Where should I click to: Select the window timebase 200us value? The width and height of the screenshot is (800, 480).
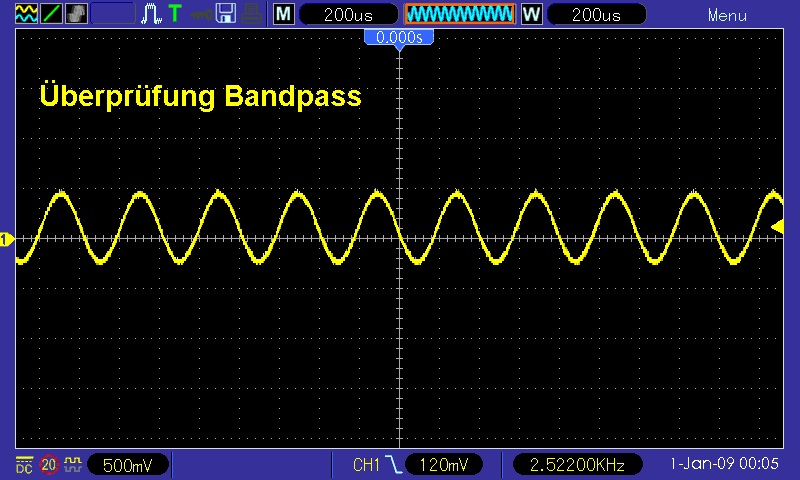pyautogui.click(x=596, y=14)
